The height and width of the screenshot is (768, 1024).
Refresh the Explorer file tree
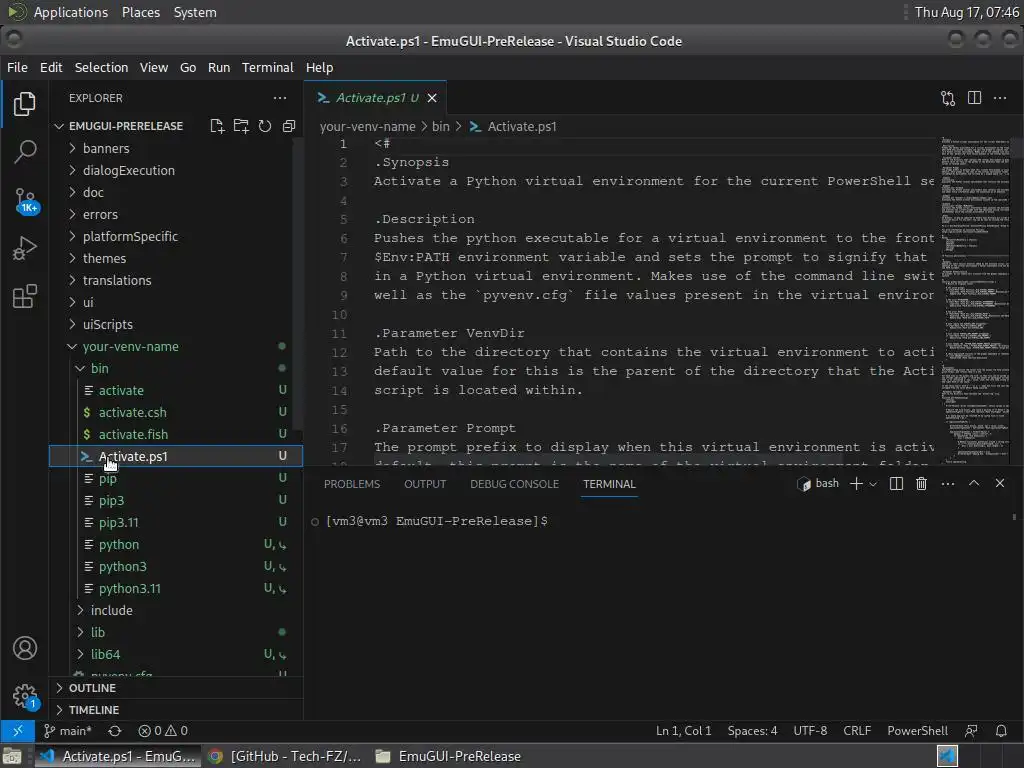click(264, 126)
